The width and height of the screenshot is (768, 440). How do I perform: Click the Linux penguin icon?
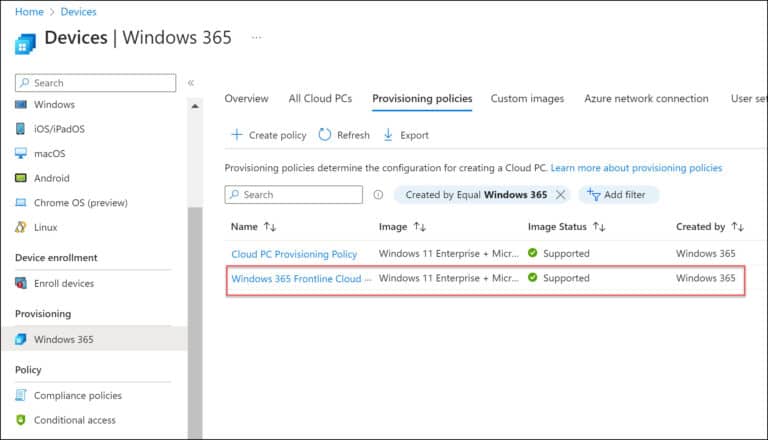point(21,227)
